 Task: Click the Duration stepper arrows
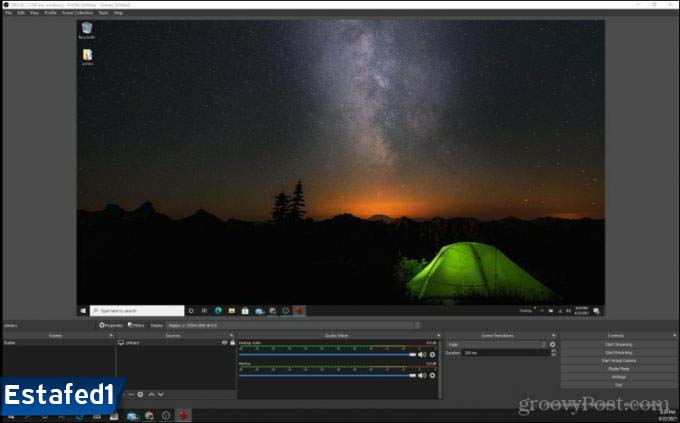553,353
